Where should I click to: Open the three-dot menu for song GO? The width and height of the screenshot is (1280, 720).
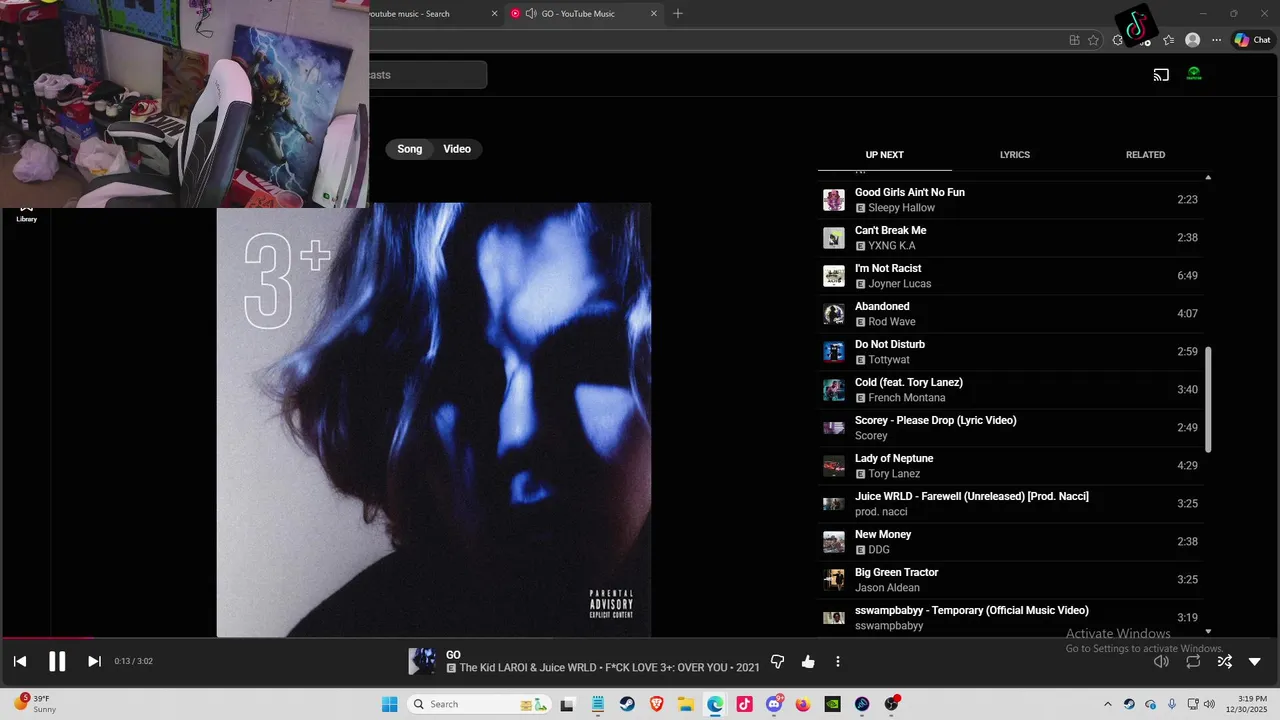tap(838, 662)
